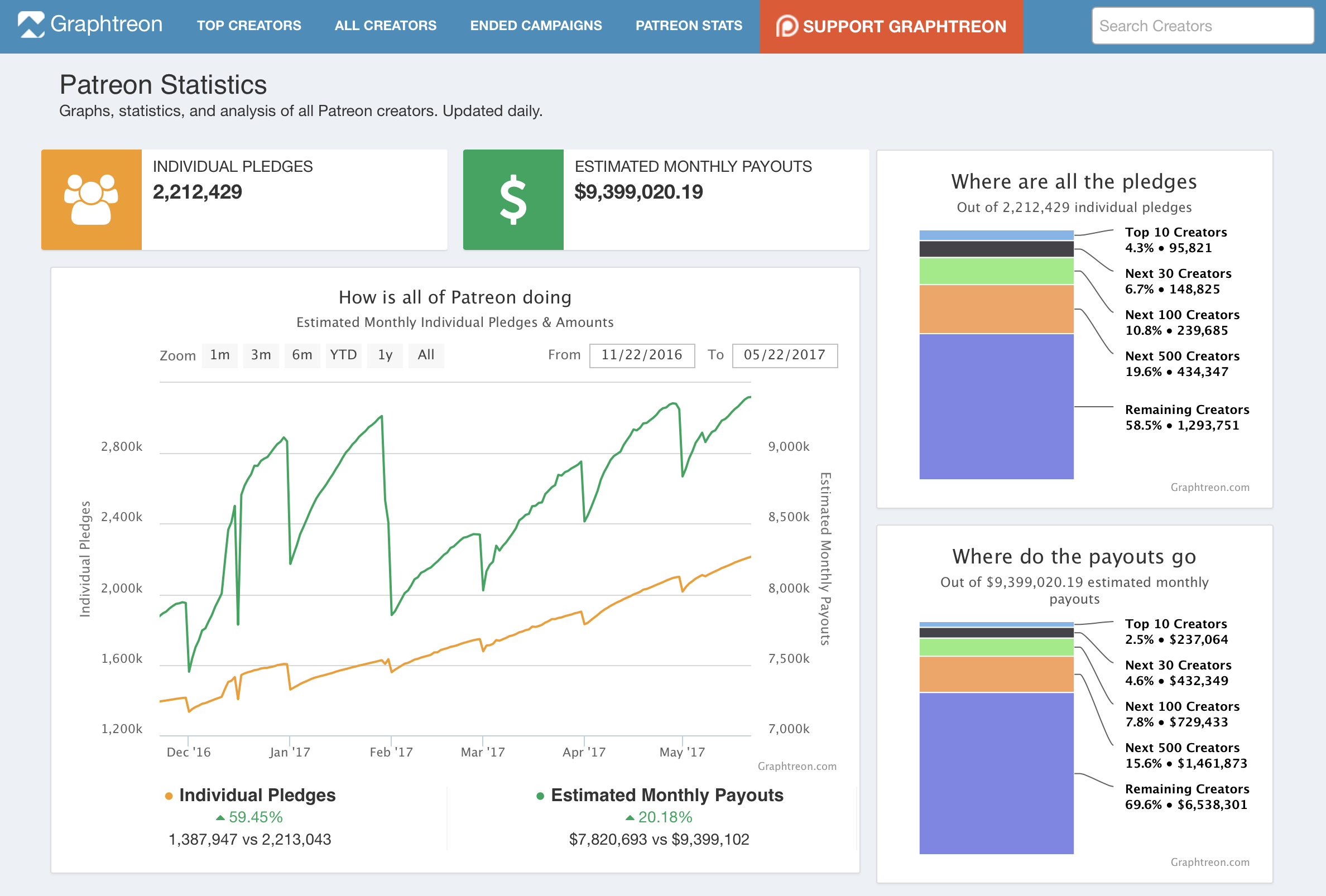The height and width of the screenshot is (896, 1326).
Task: Go to Ended Campaigns tab
Action: click(535, 26)
